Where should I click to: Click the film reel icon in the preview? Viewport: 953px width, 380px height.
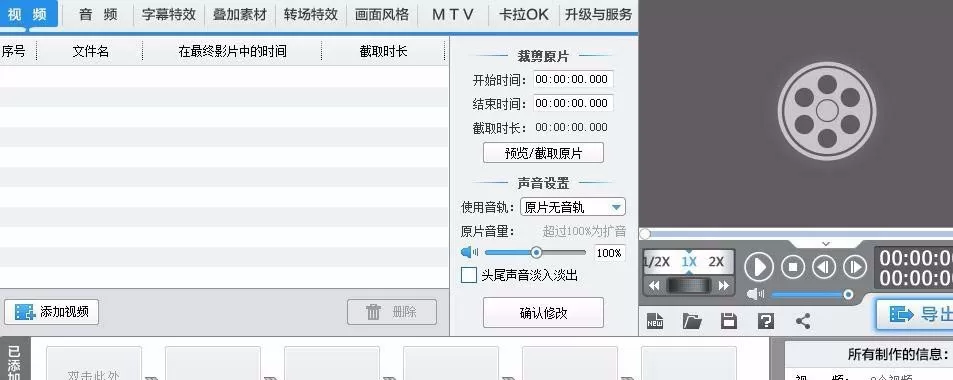(x=827, y=111)
